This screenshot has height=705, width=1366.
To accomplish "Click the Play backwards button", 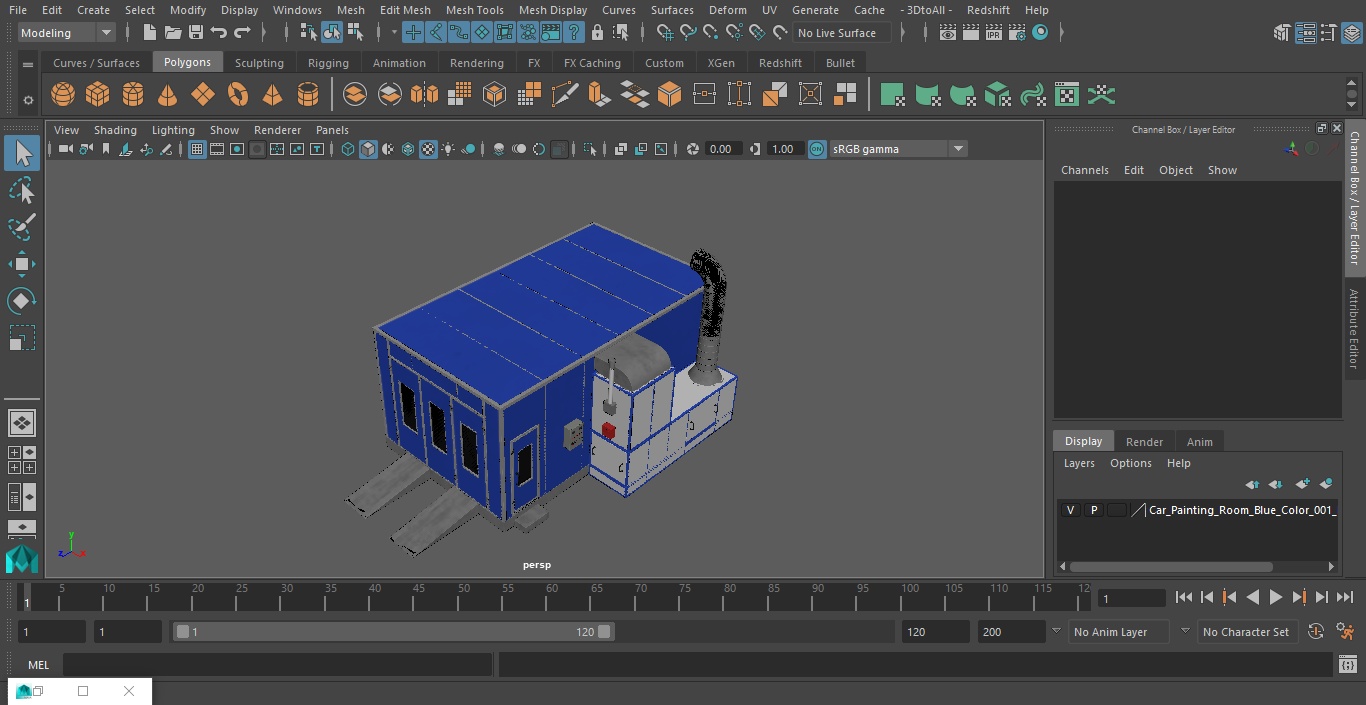I will click(x=1253, y=597).
